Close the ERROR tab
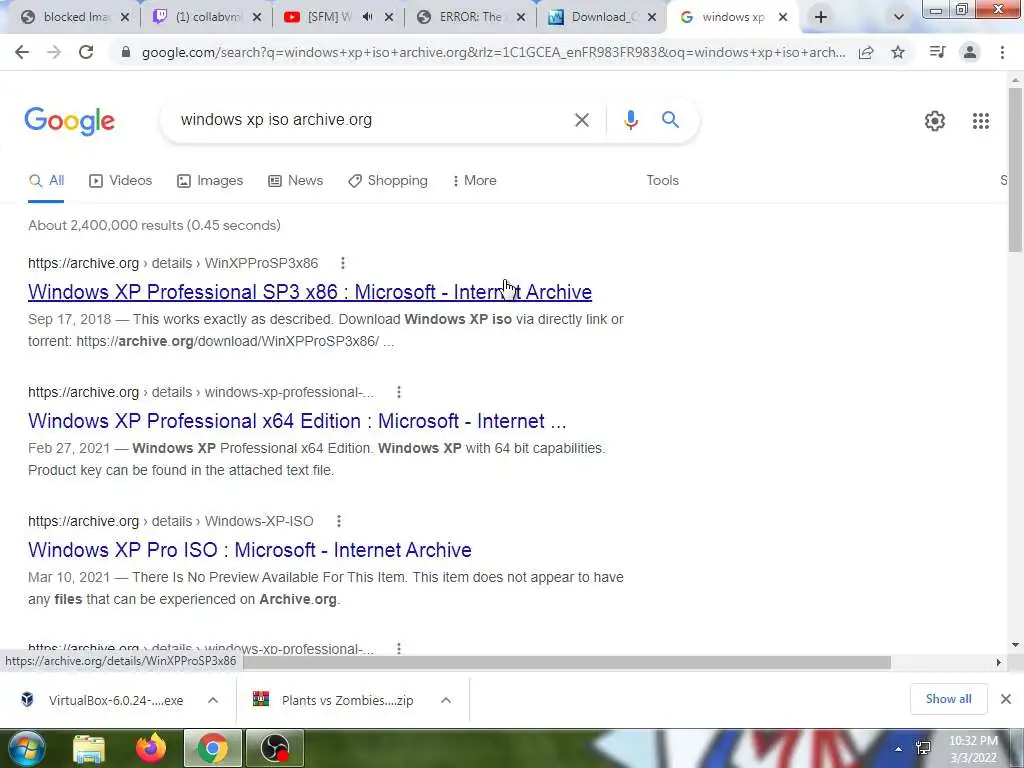 pos(520,18)
